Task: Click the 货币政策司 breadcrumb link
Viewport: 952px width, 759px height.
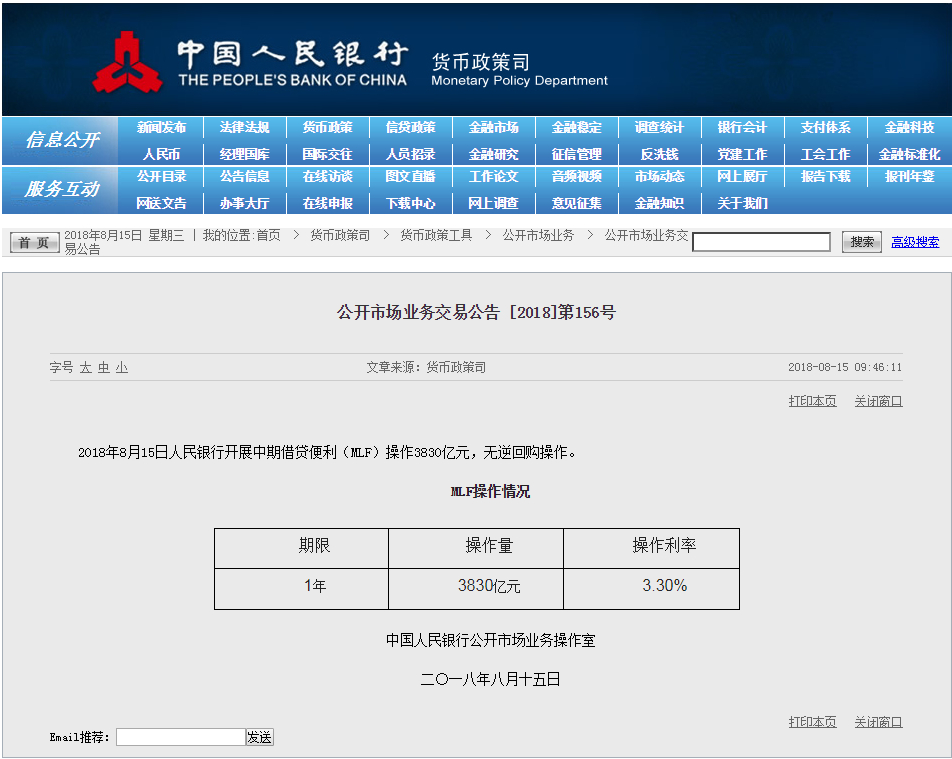Action: (x=340, y=236)
